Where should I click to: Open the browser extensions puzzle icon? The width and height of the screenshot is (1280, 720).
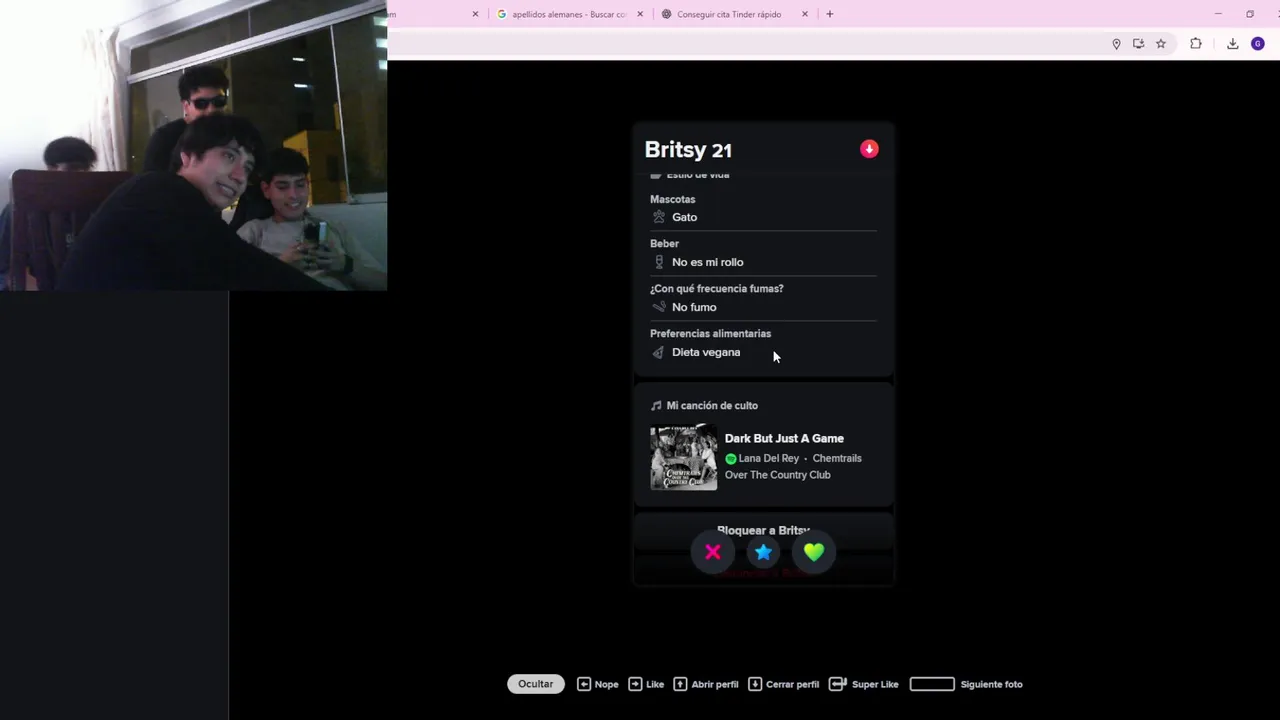point(1196,44)
